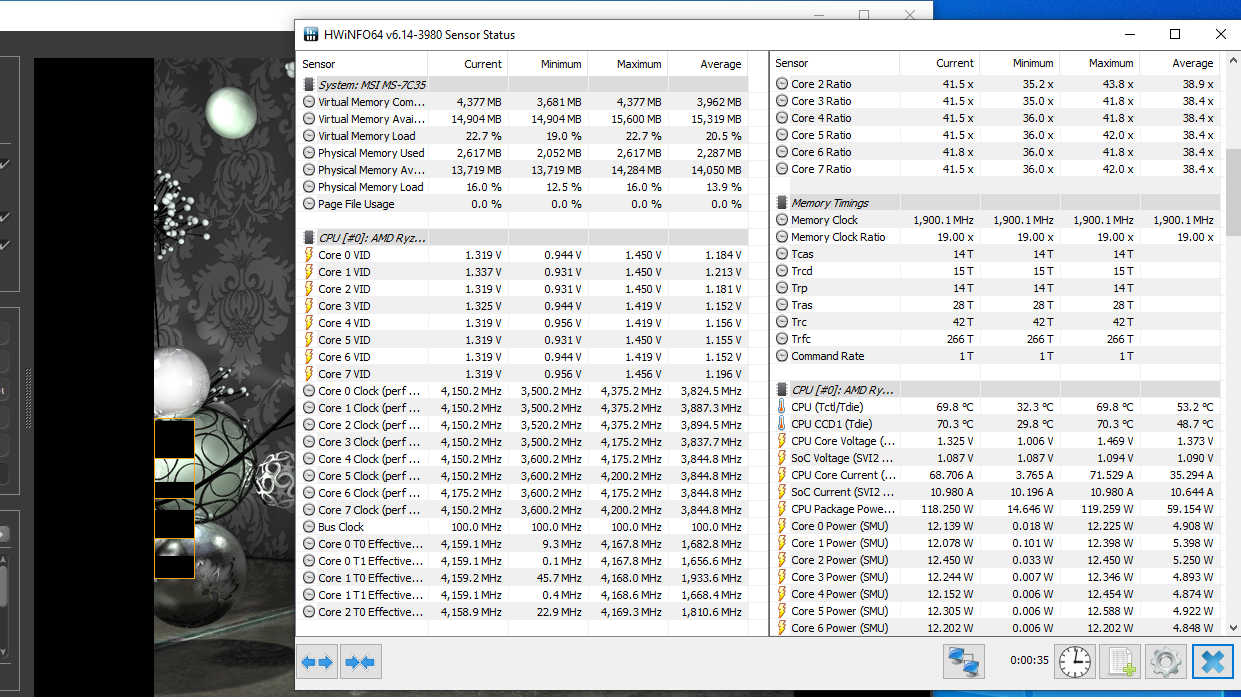This screenshot has height=700, width=1241.
Task: Click CPU Package Power current value 118.250 W
Action: pyautogui.click(x=946, y=509)
